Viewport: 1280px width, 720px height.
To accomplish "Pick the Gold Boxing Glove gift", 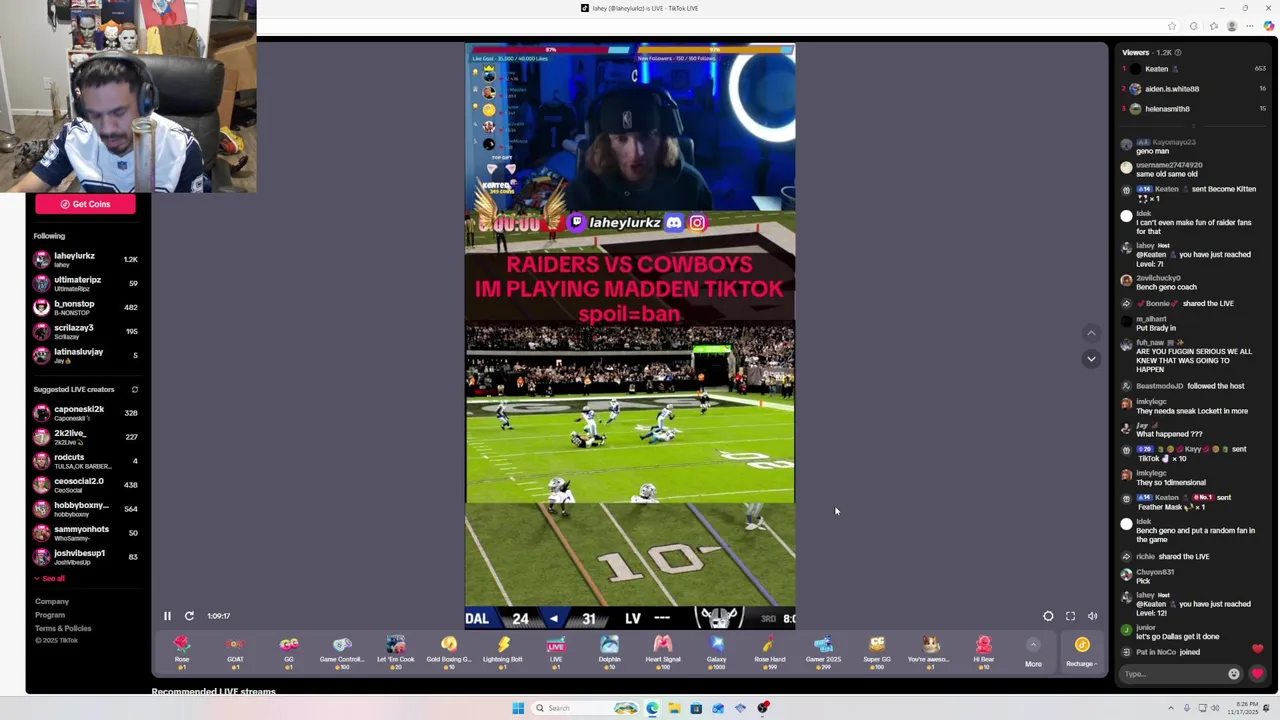I will 449,650.
